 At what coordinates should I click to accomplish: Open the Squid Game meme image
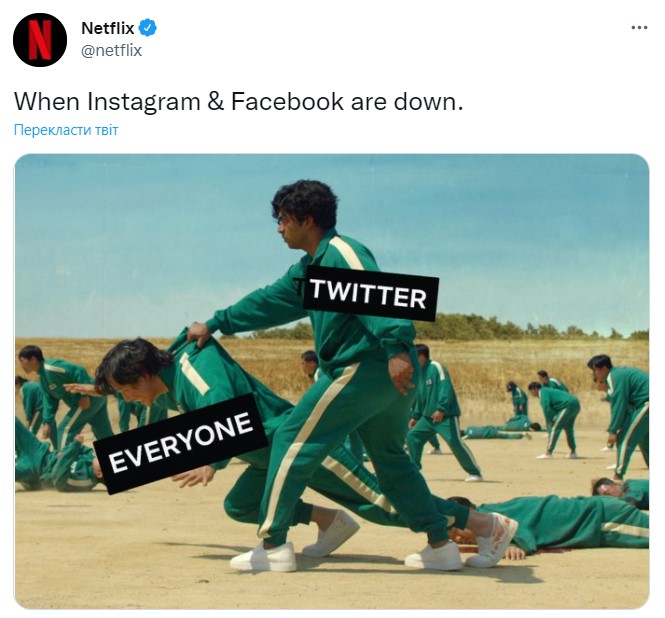(332, 382)
